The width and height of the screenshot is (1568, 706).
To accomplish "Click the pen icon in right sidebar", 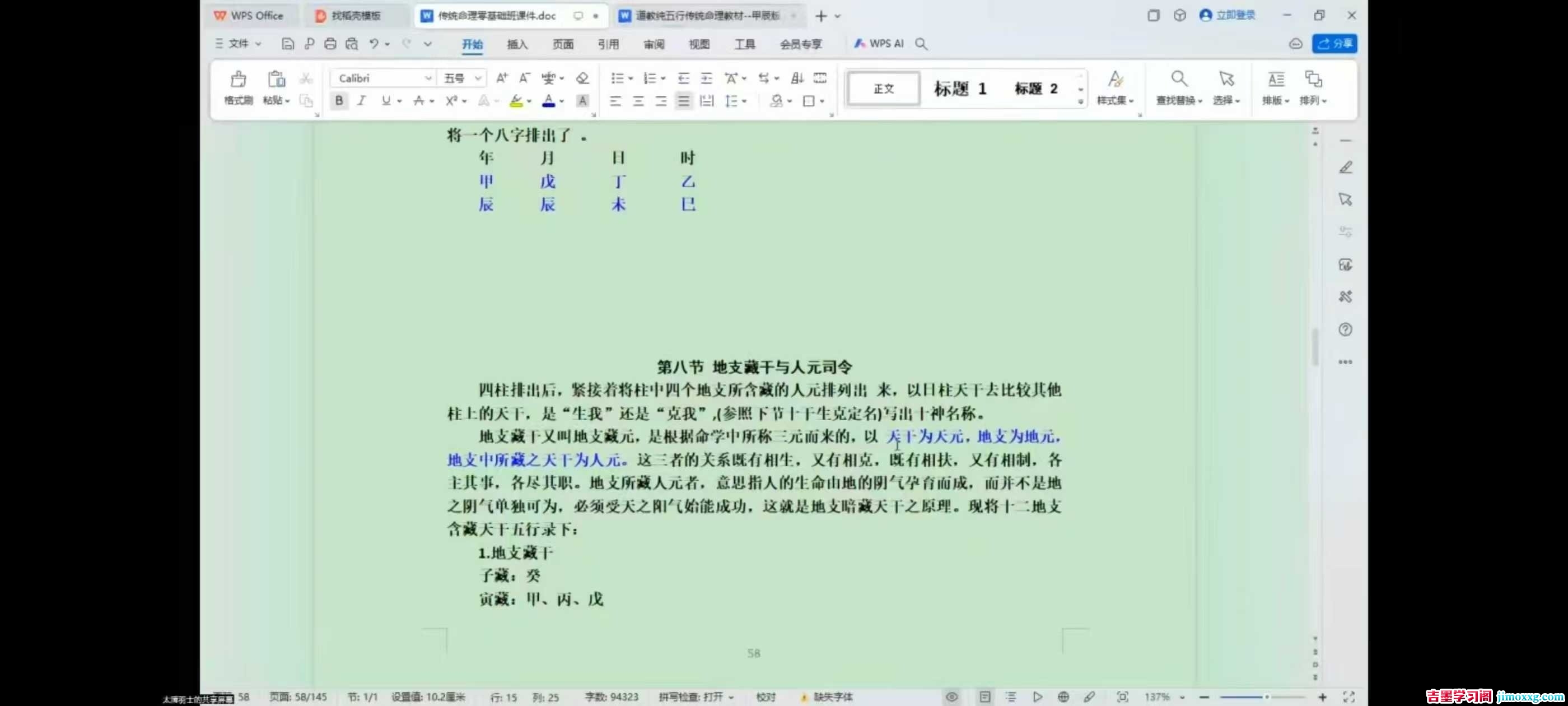I will [x=1345, y=168].
